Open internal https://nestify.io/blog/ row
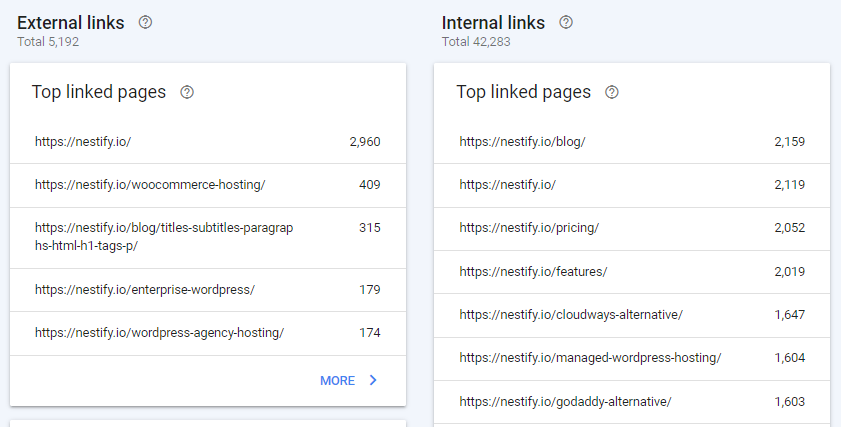This screenshot has height=427, width=841. point(632,142)
